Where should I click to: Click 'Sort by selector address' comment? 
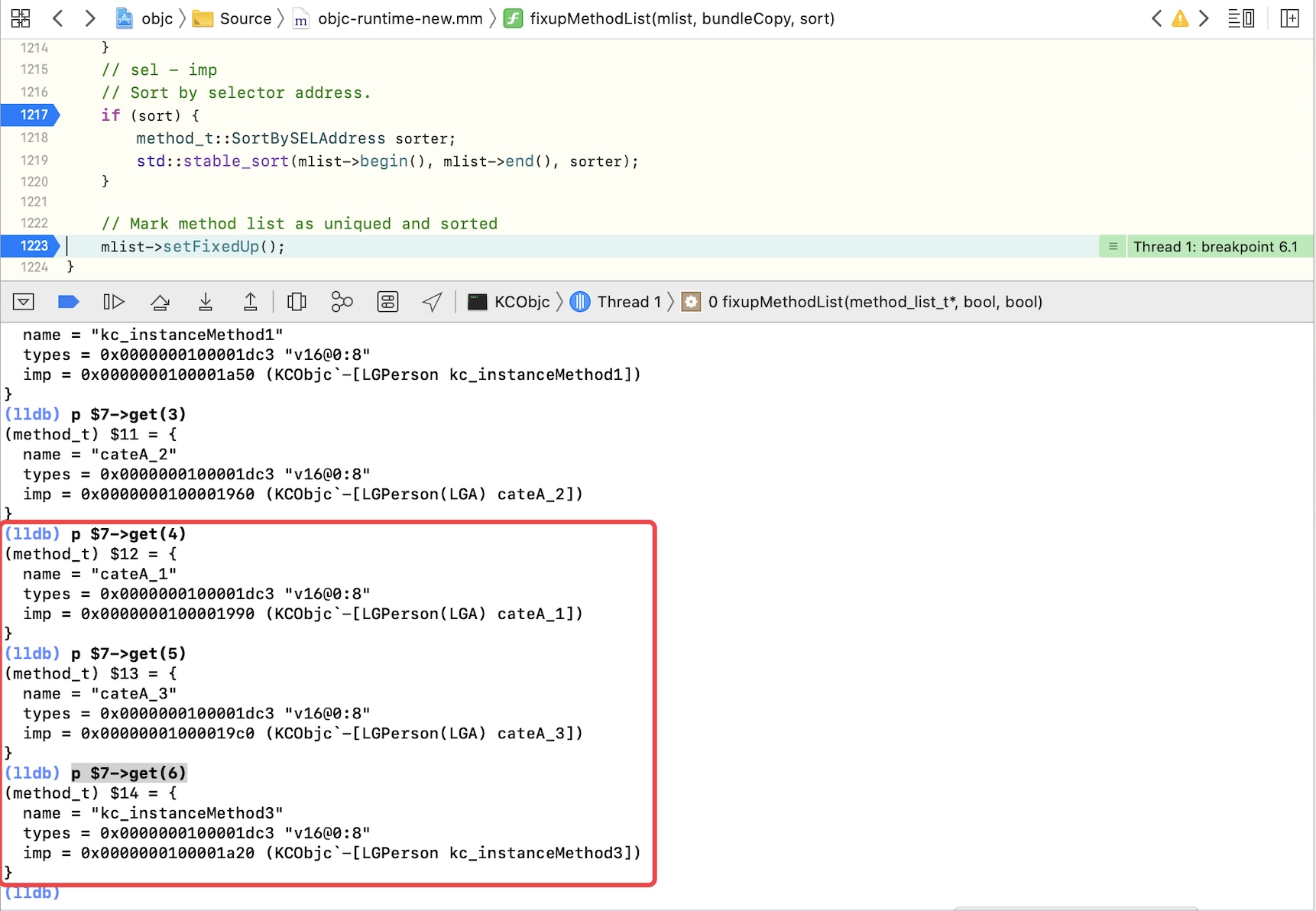236,92
